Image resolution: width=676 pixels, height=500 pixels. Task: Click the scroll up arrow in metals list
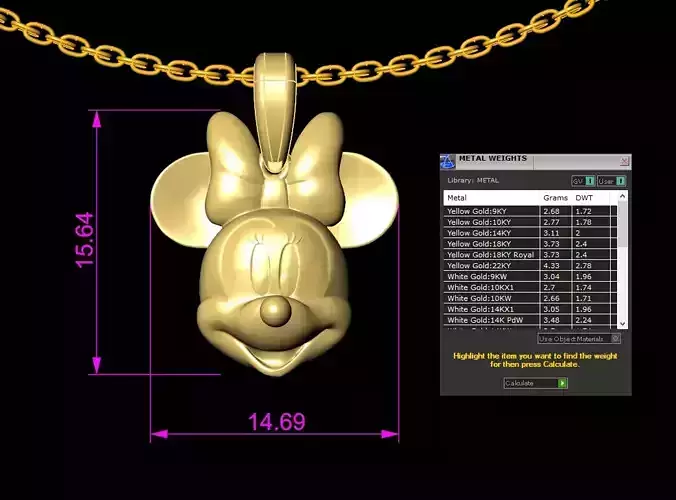pyautogui.click(x=622, y=196)
